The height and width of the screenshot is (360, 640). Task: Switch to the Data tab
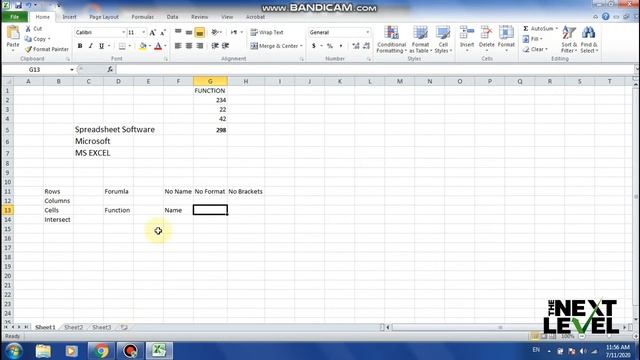[172, 17]
